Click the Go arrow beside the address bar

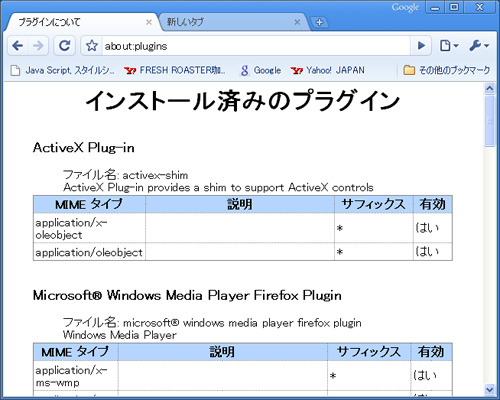(x=421, y=46)
